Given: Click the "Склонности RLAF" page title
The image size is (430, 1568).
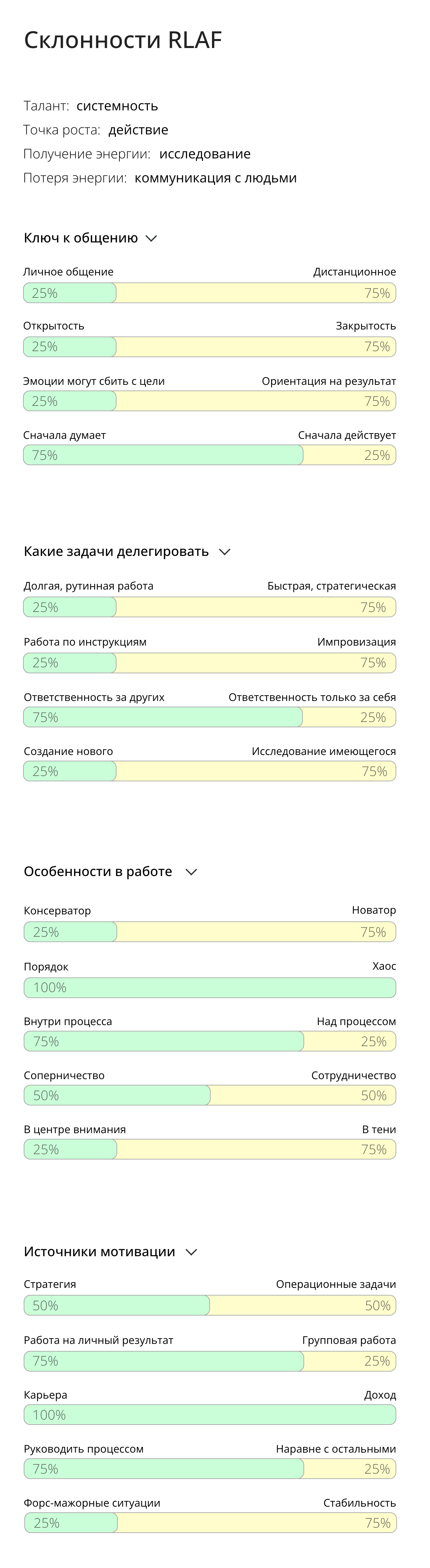Looking at the screenshot, I should (x=123, y=40).
